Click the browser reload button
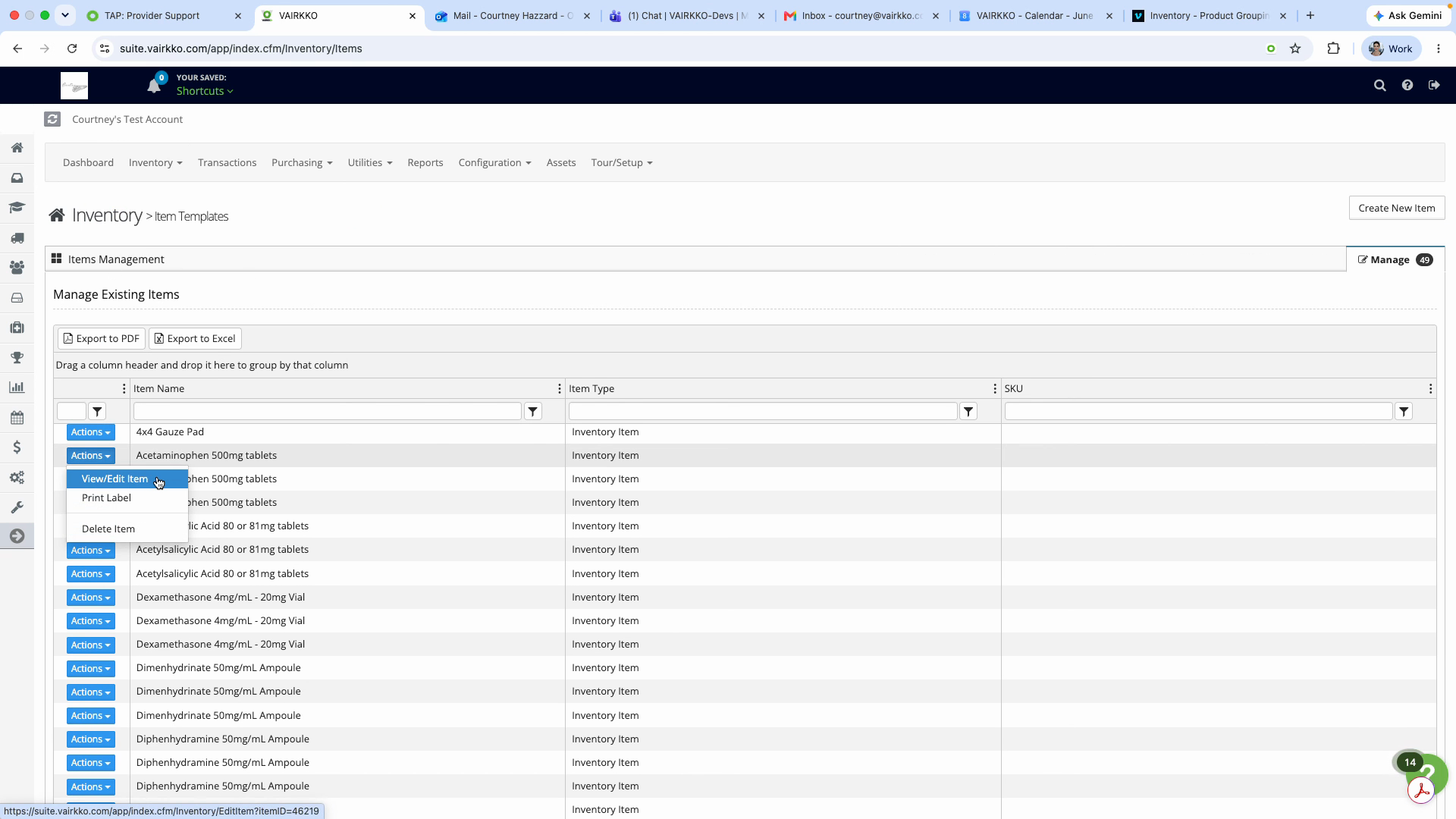The image size is (1456, 819). coord(72,49)
